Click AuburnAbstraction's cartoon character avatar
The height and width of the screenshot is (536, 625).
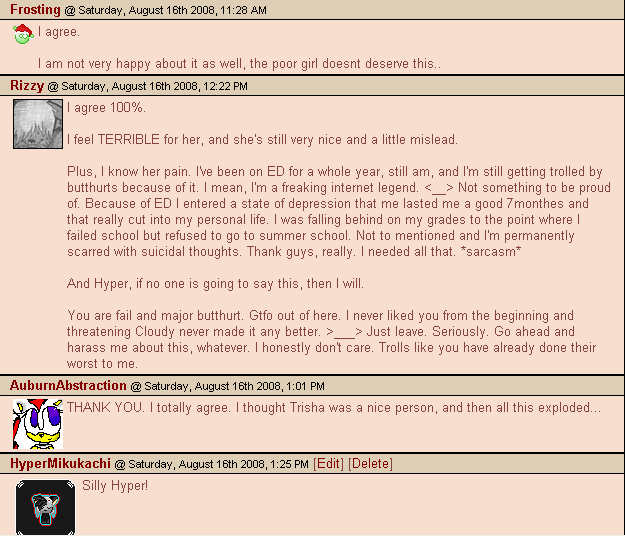click(38, 424)
